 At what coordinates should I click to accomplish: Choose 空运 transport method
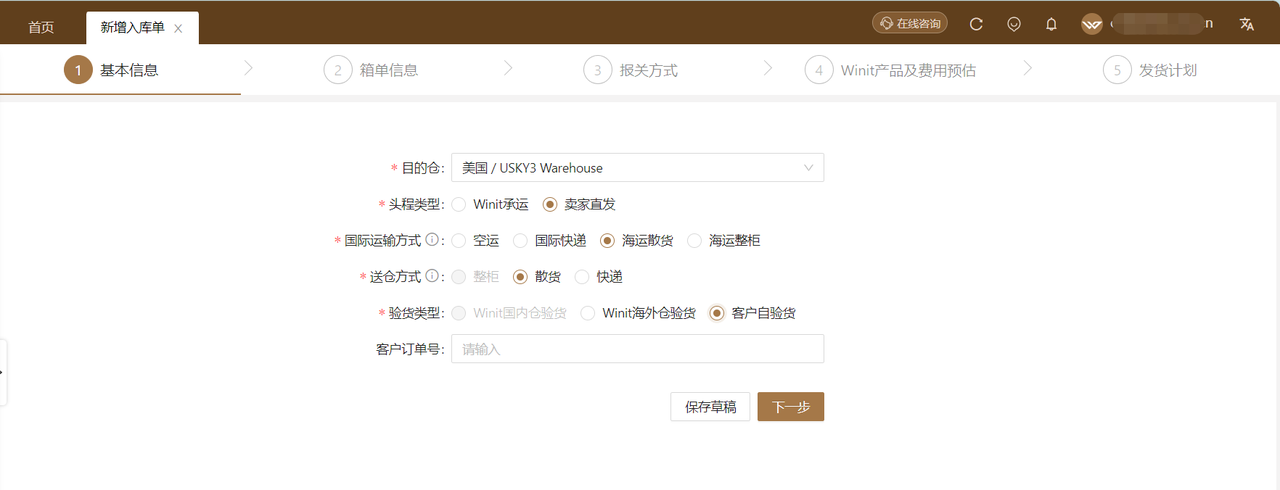coord(475,240)
